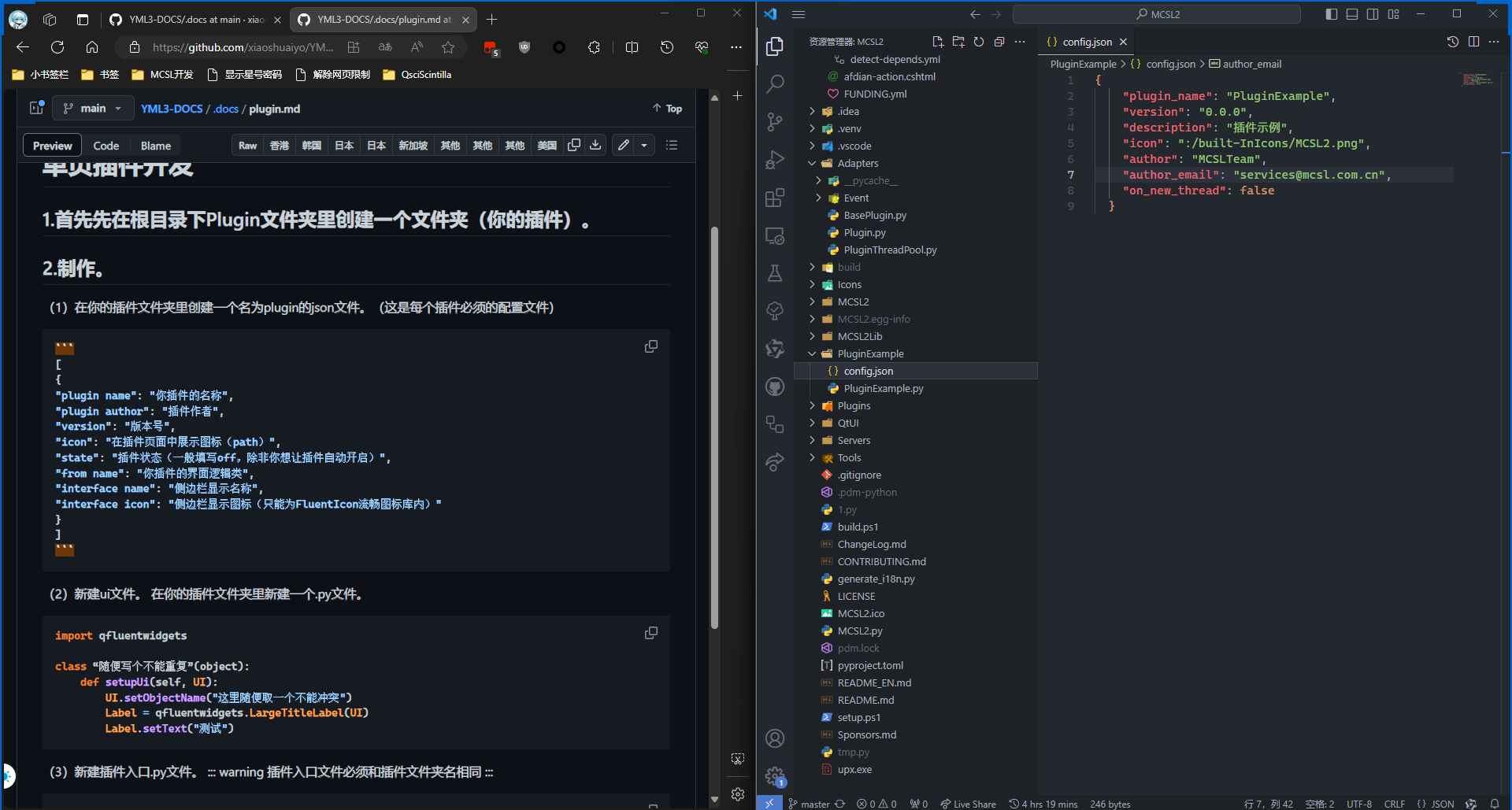Download raw plugin.md file icon
The image size is (1512, 810).
click(x=596, y=145)
